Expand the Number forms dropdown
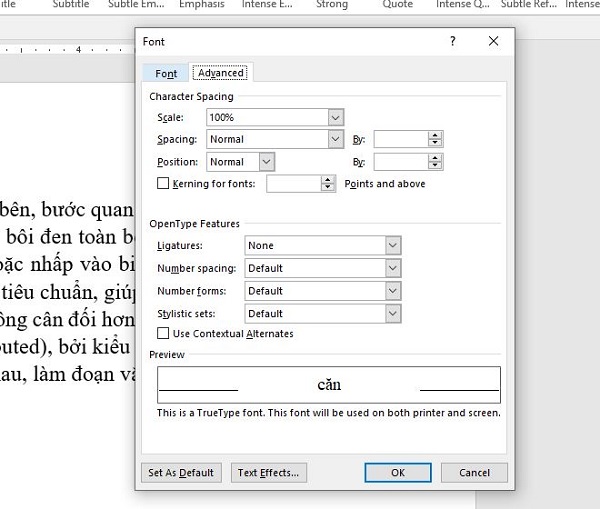The image size is (600, 509). [393, 291]
